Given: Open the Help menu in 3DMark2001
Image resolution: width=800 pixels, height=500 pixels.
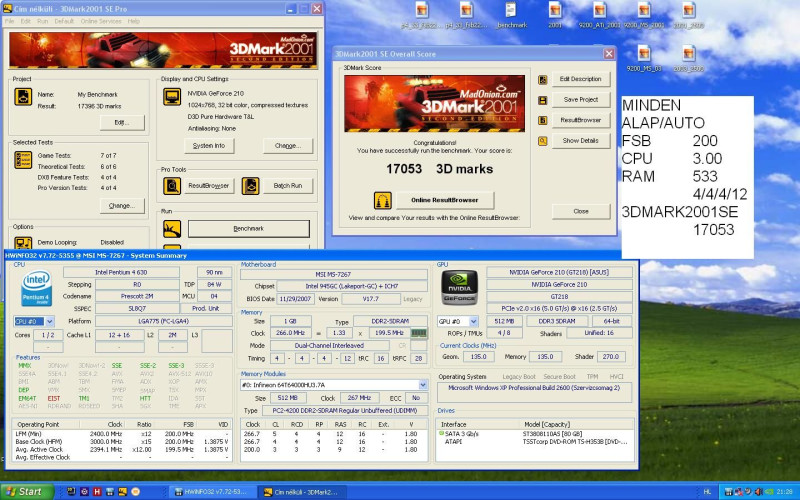Looking at the screenshot, I should (134, 21).
